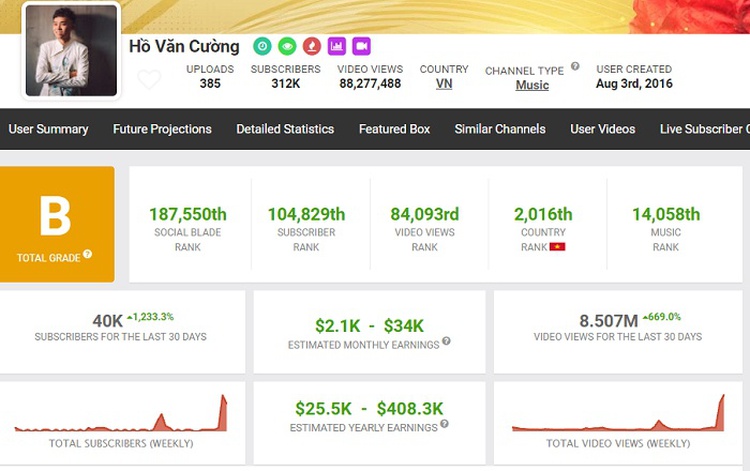Click the Music channel type link
The image size is (750, 471).
coord(532,85)
